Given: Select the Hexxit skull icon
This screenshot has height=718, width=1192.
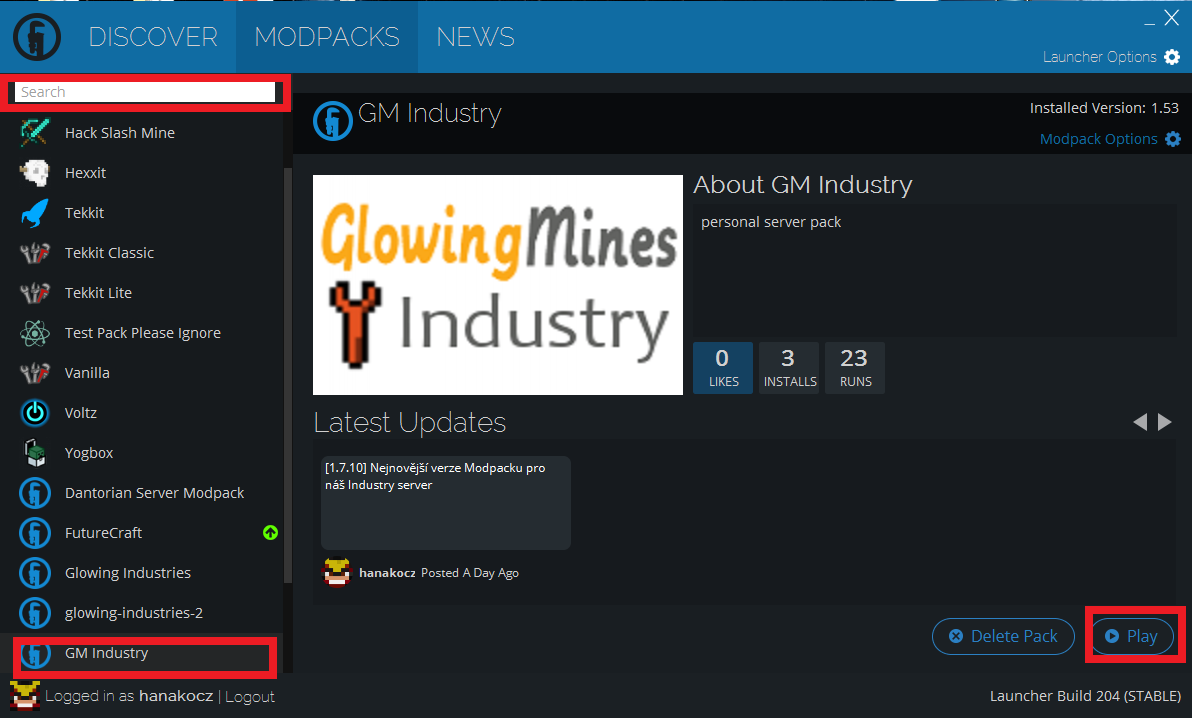Looking at the screenshot, I should (x=34, y=173).
